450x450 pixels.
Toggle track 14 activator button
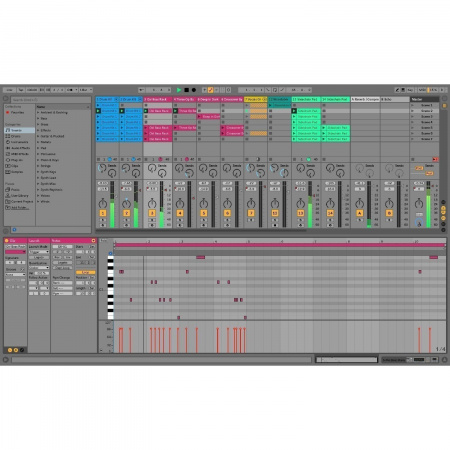[x=330, y=213]
